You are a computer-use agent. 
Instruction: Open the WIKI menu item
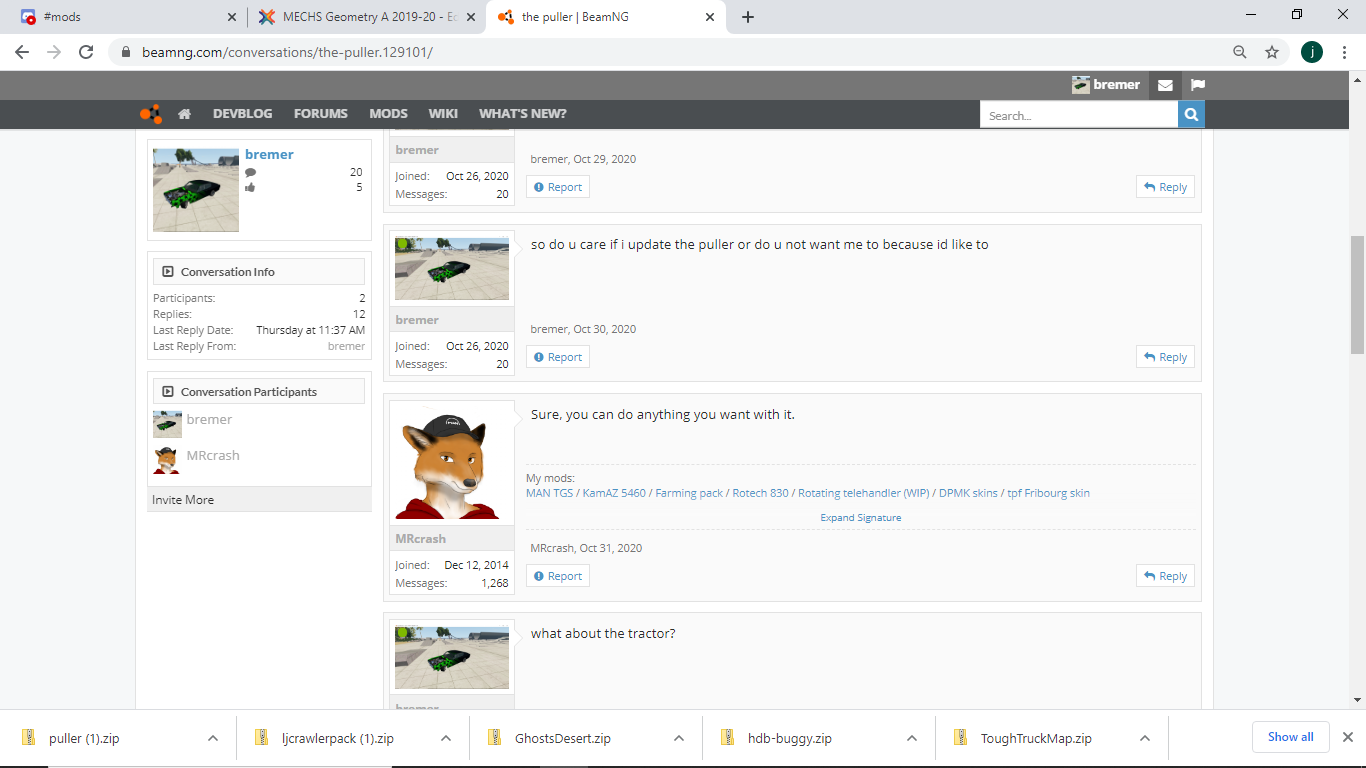(x=443, y=114)
